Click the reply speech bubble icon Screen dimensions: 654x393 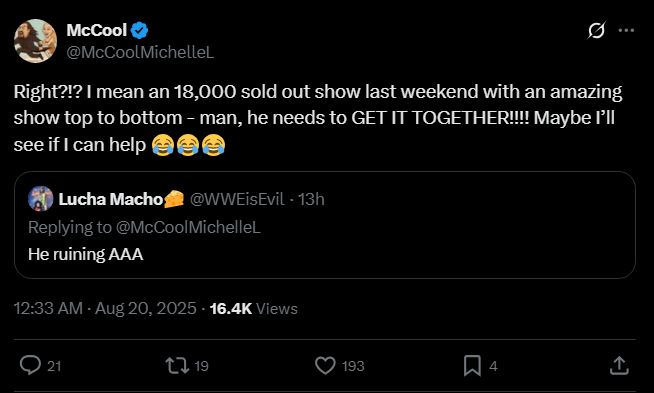30,365
